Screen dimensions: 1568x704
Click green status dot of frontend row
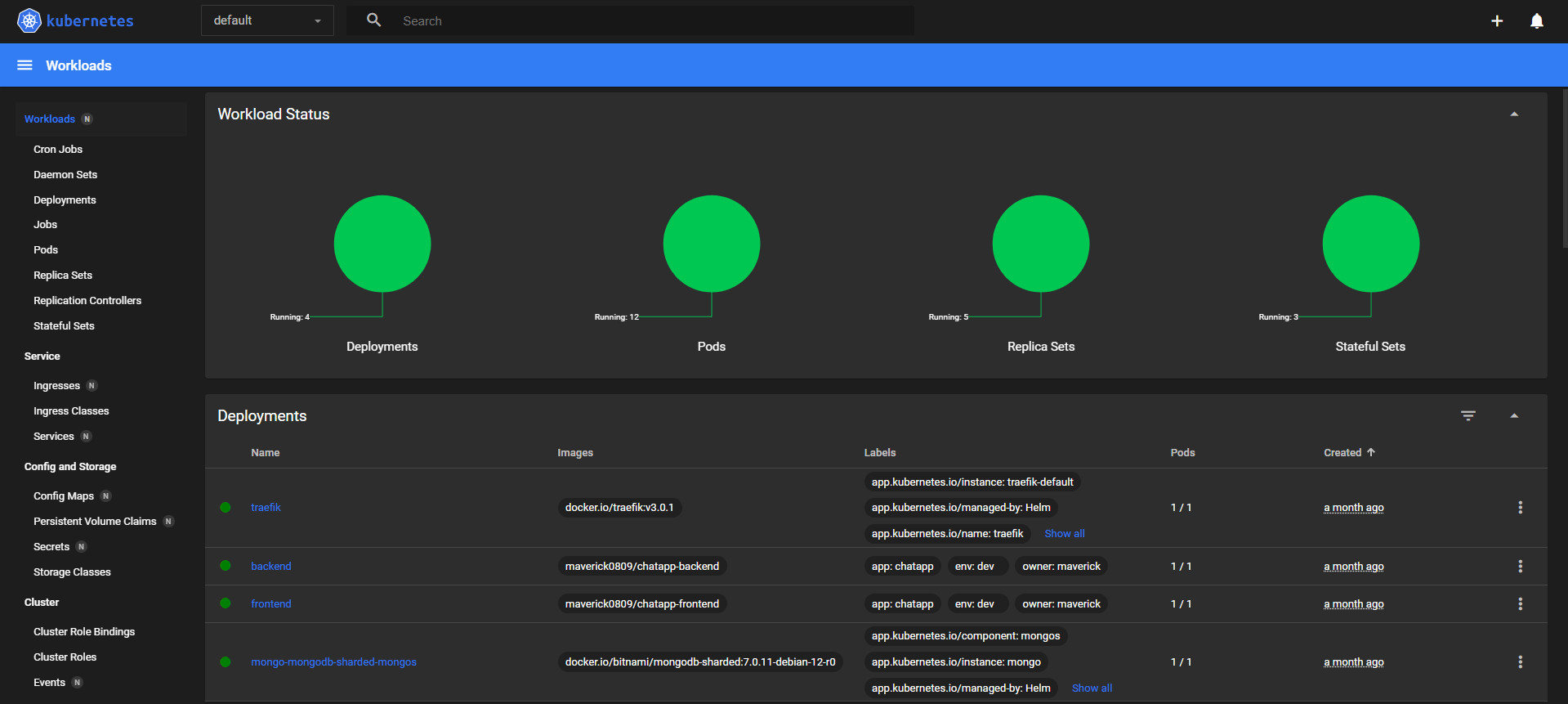(x=226, y=603)
